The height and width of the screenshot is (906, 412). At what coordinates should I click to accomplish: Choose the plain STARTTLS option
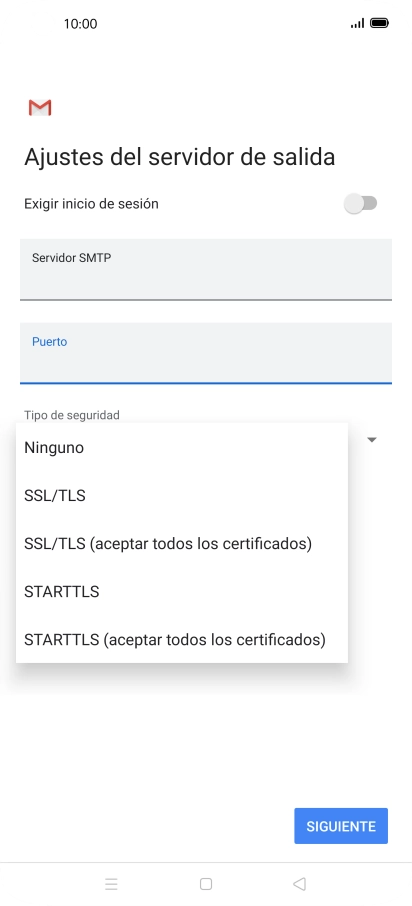point(182,592)
